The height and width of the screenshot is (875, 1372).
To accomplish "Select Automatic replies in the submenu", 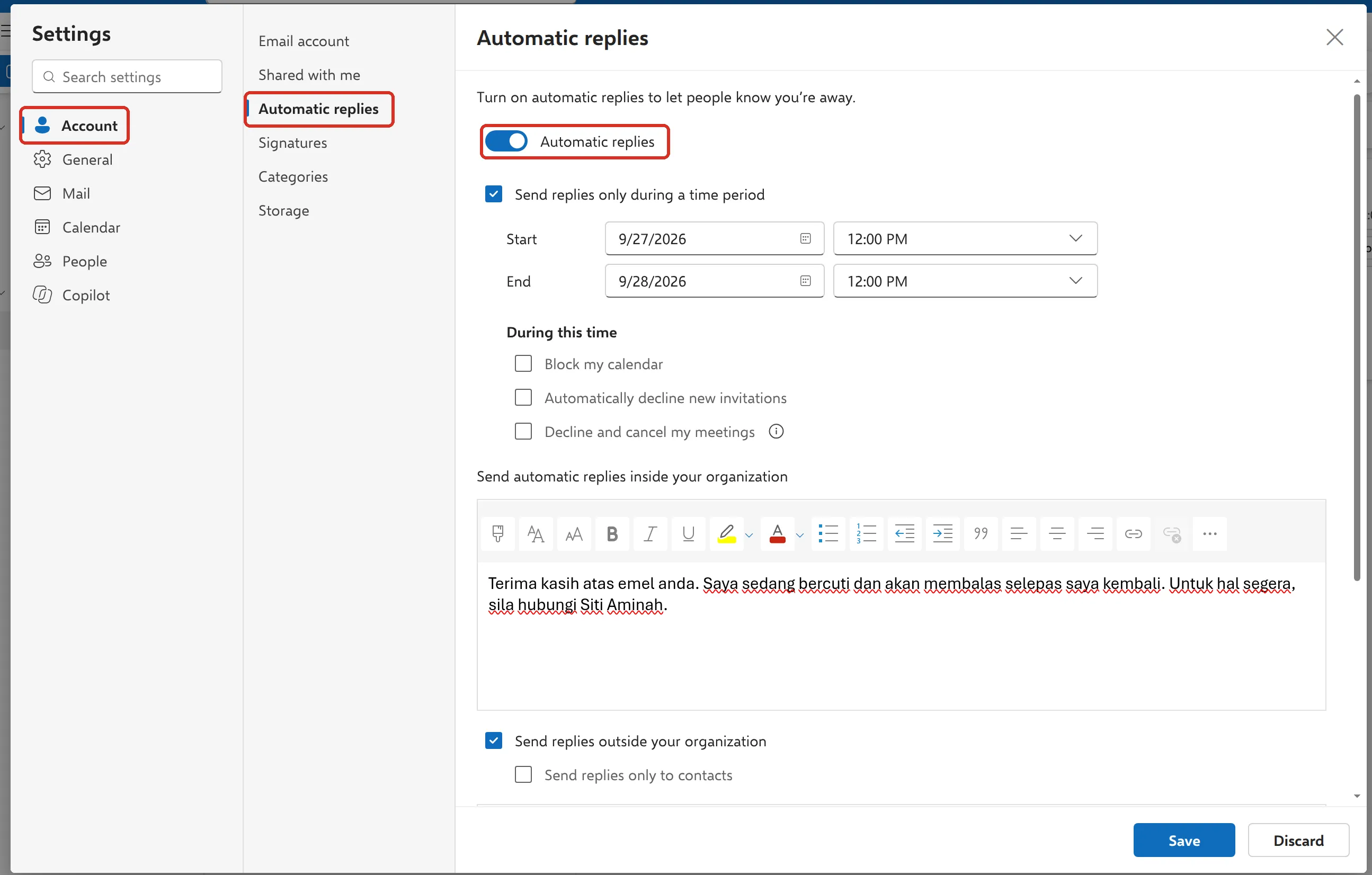I will click(318, 109).
